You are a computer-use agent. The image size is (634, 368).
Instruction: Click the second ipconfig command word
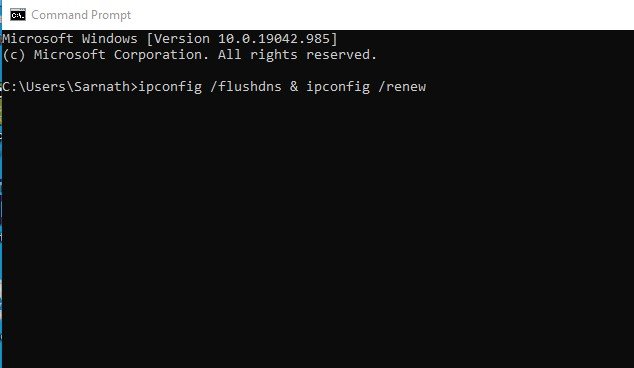[x=338, y=87]
